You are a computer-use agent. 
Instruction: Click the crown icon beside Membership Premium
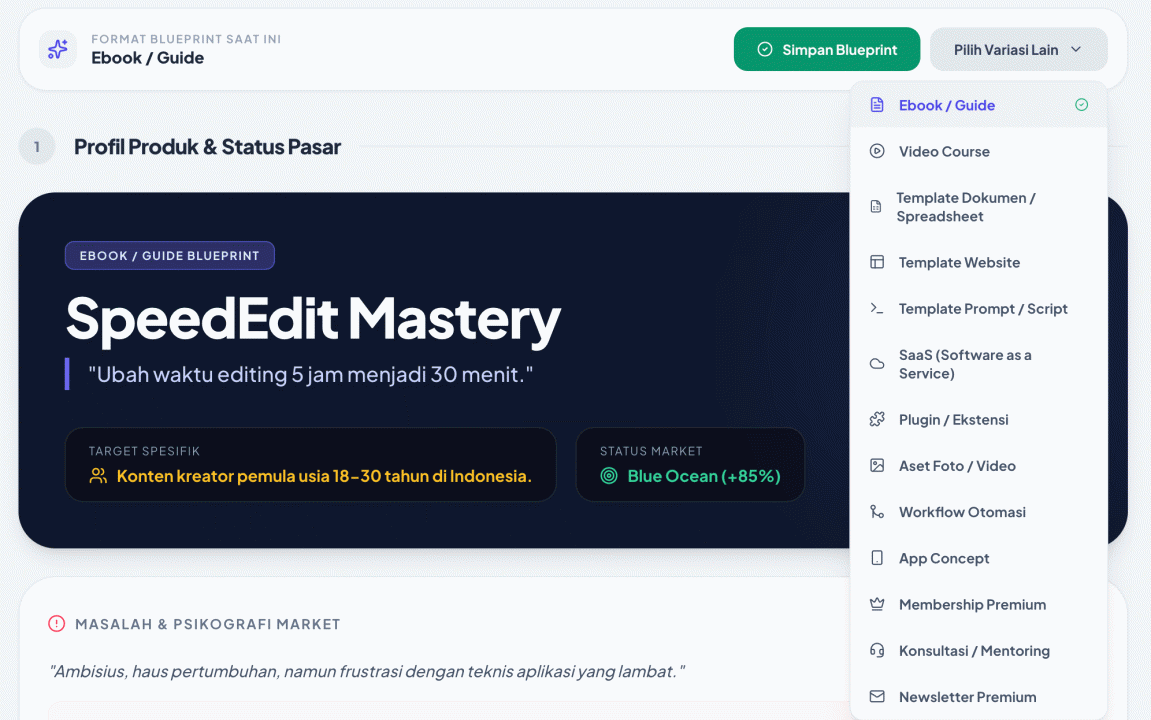(x=877, y=604)
